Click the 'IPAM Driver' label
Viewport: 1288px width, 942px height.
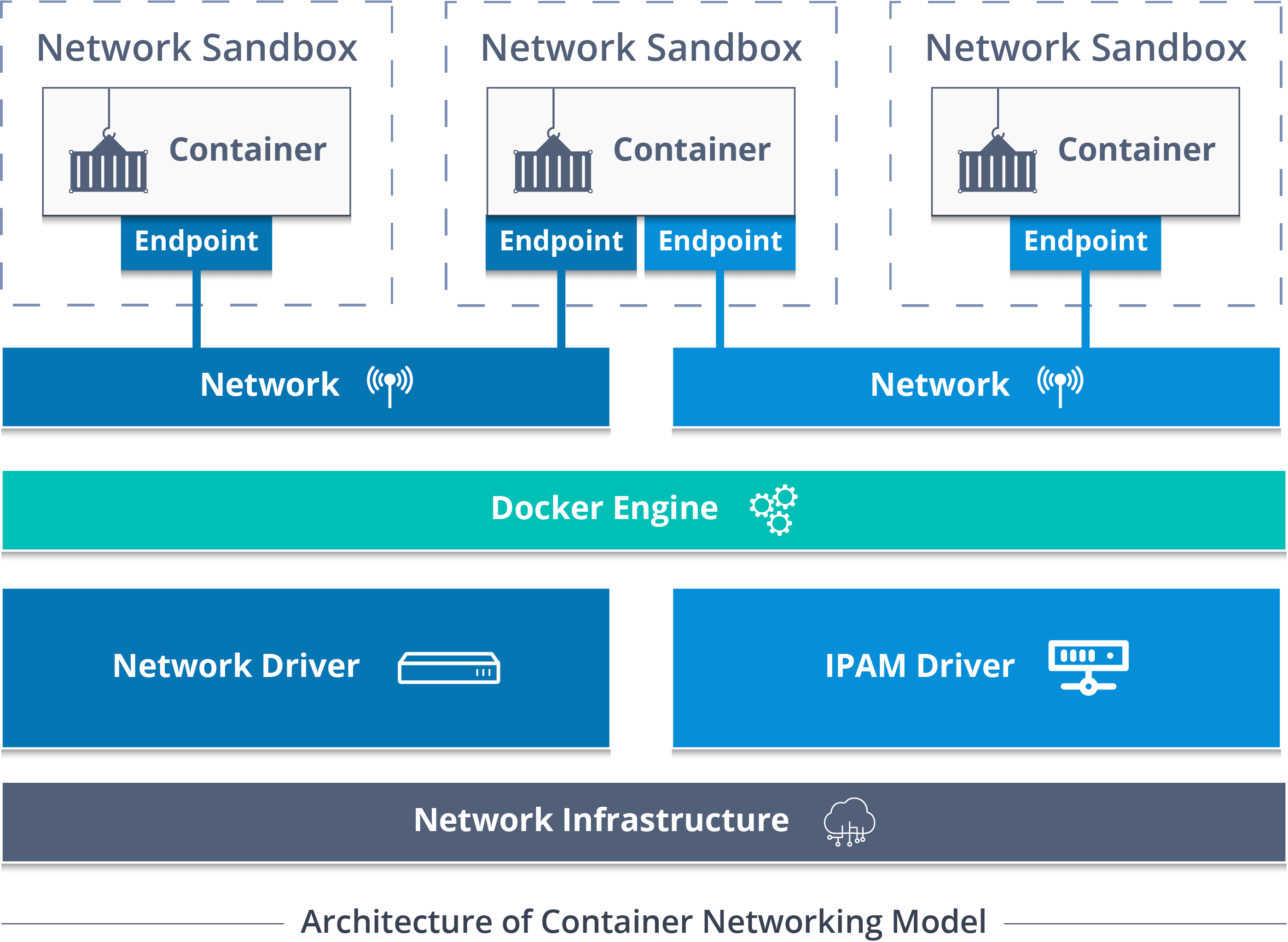(920, 665)
